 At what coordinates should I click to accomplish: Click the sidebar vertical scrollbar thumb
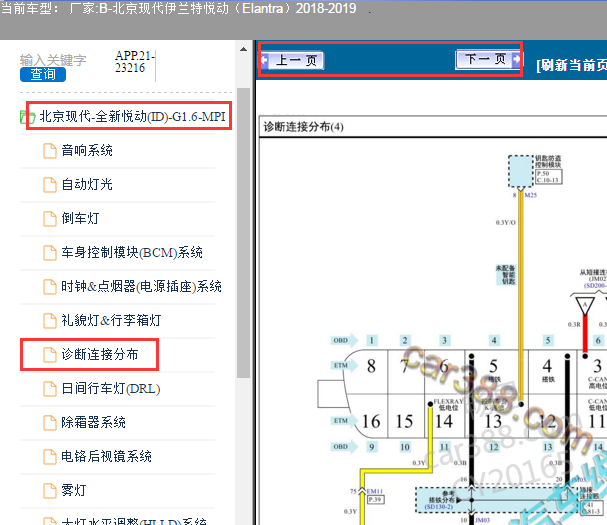(x=243, y=232)
